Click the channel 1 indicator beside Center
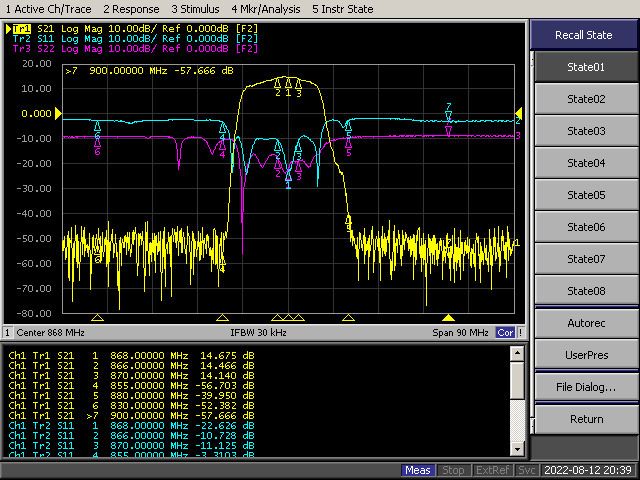Viewport: 640px width, 480px height. coord(7,333)
